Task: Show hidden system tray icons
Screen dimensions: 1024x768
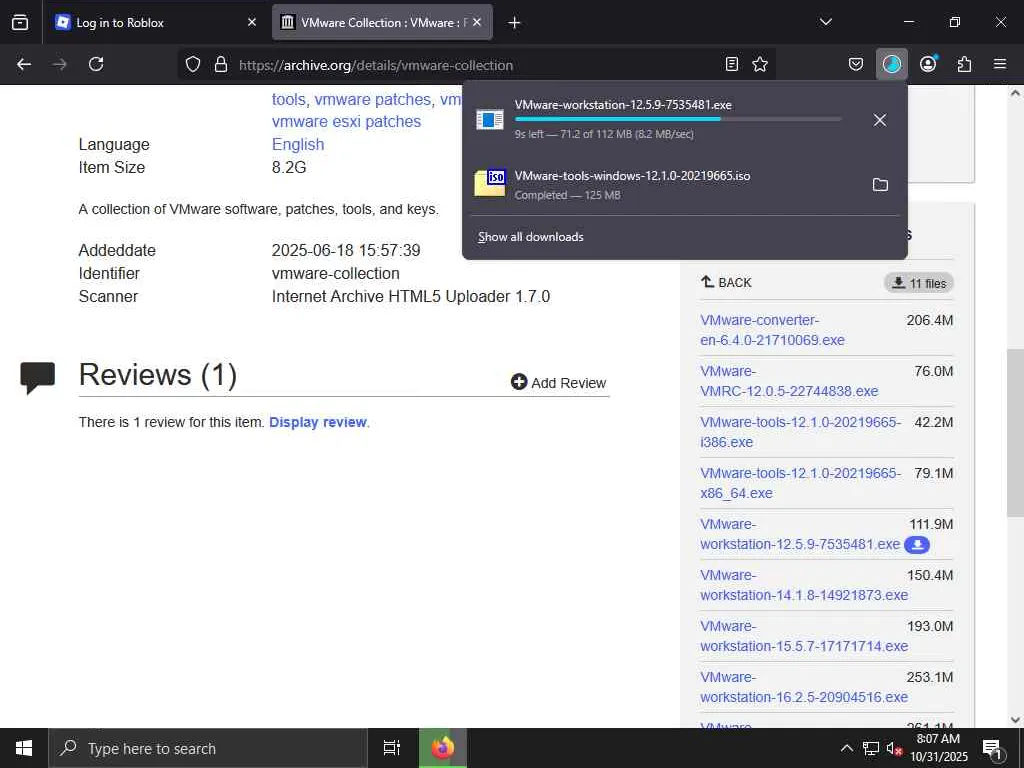Action: tap(846, 748)
